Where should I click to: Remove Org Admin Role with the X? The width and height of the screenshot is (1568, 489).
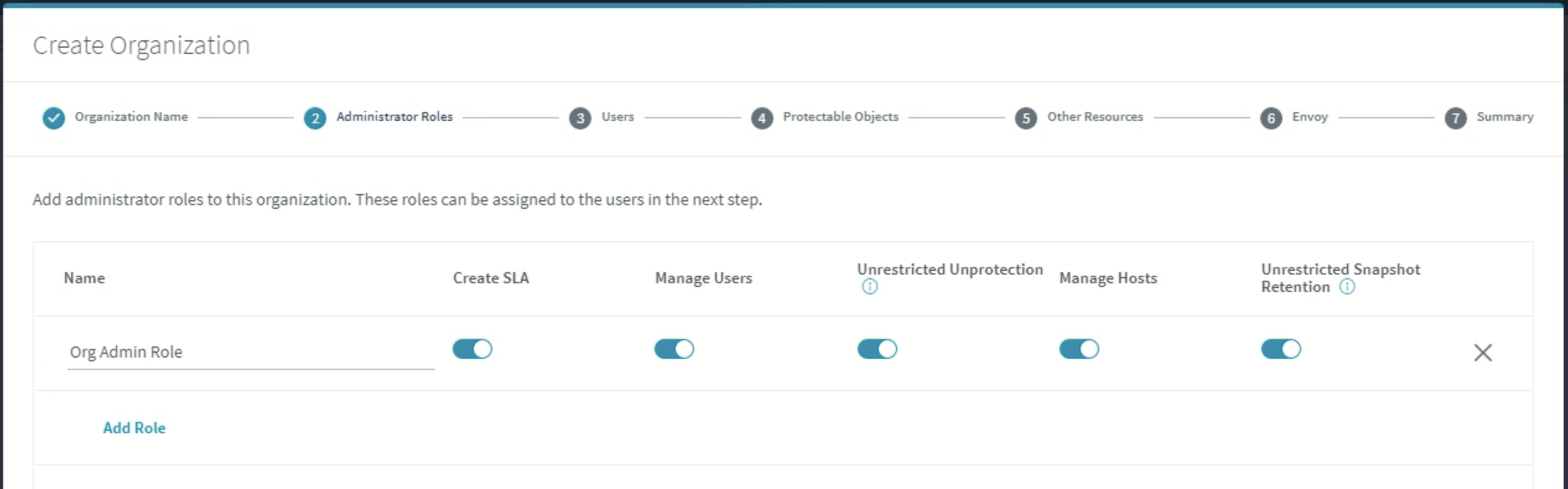(1483, 353)
